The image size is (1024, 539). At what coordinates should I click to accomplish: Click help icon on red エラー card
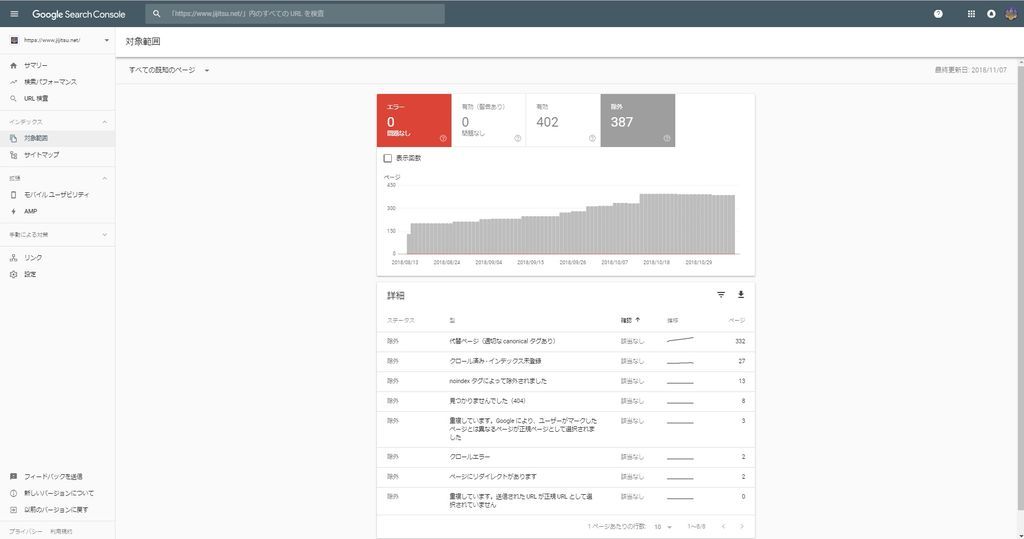tap(443, 138)
